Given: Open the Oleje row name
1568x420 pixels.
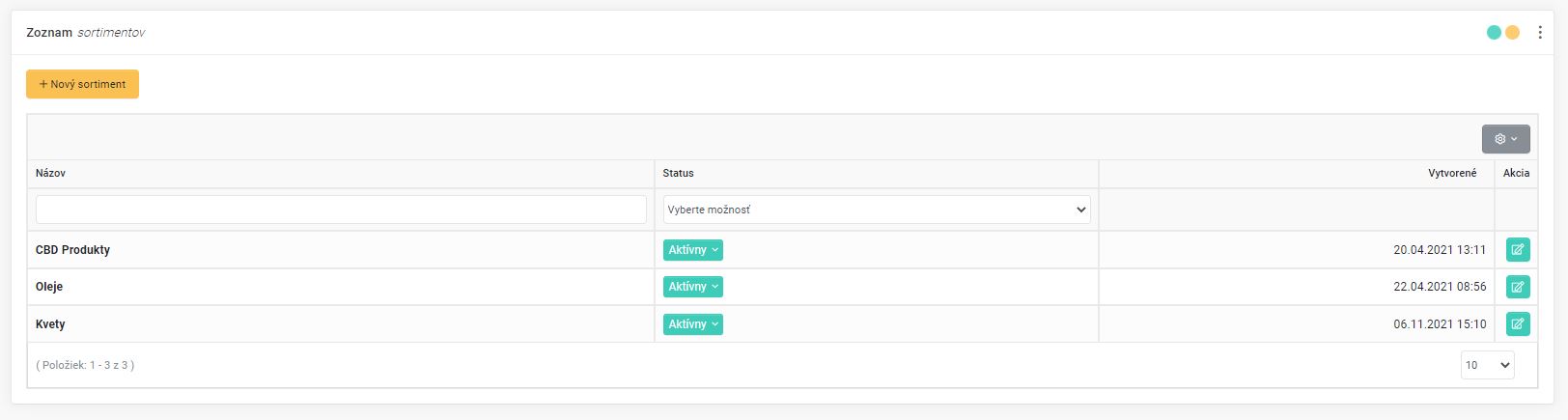Looking at the screenshot, I should (x=49, y=287).
